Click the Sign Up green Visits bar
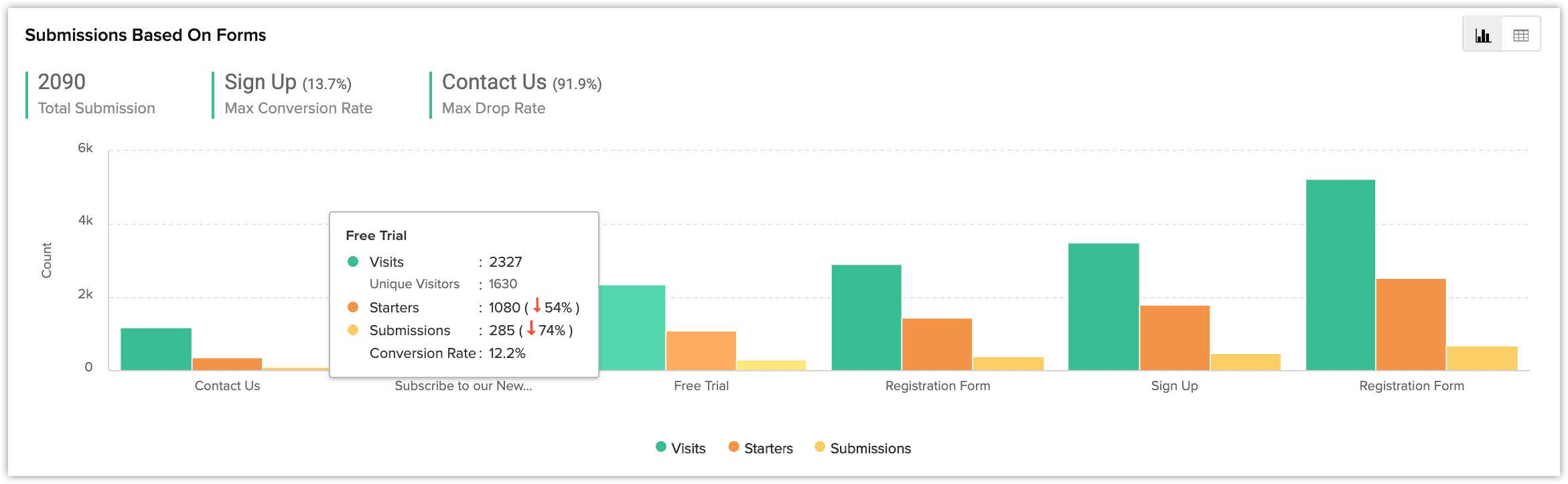Viewport: 1568px width, 484px height. 1103,306
